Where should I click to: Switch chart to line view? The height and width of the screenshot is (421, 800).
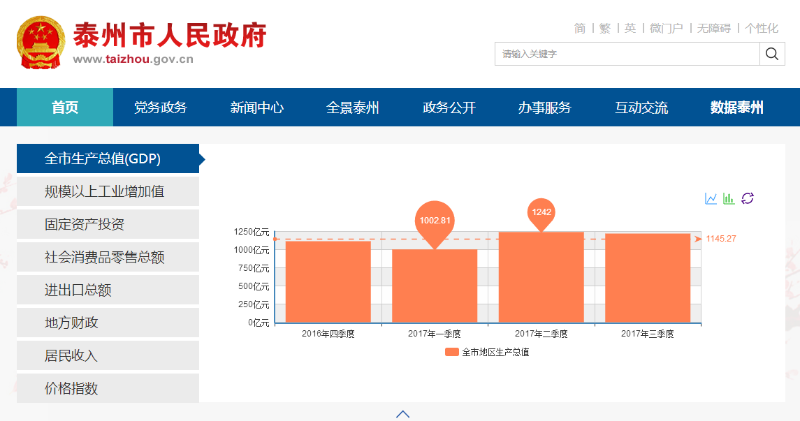(x=711, y=199)
